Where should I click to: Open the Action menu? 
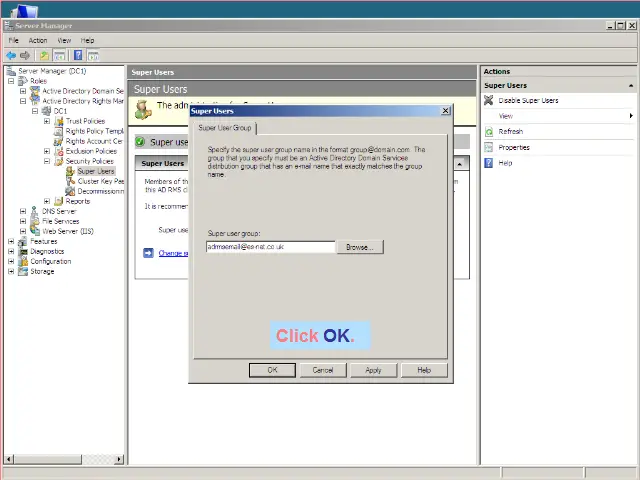(x=38, y=40)
